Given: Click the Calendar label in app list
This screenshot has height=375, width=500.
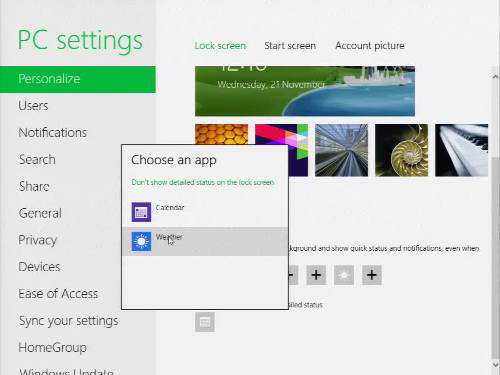Looking at the screenshot, I should (x=170, y=207).
